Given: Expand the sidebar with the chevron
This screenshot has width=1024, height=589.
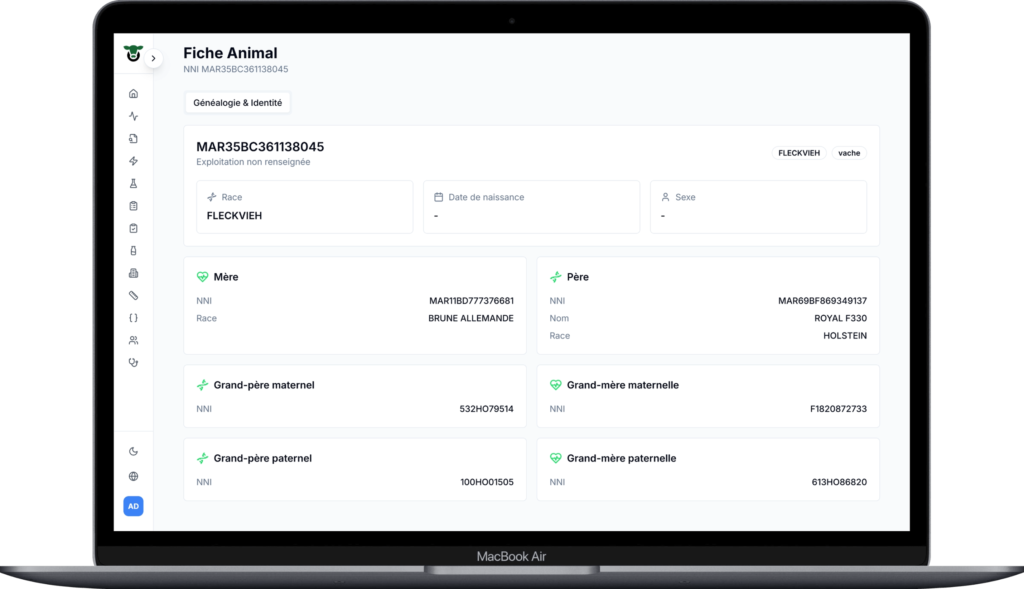Looking at the screenshot, I should click(x=153, y=58).
